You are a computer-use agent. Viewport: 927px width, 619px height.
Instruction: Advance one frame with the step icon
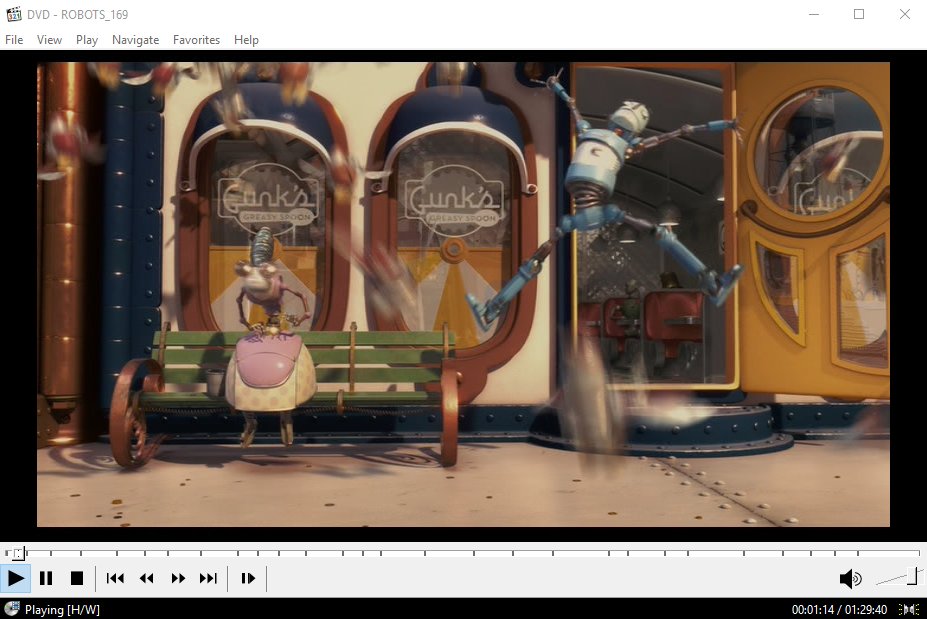[247, 578]
